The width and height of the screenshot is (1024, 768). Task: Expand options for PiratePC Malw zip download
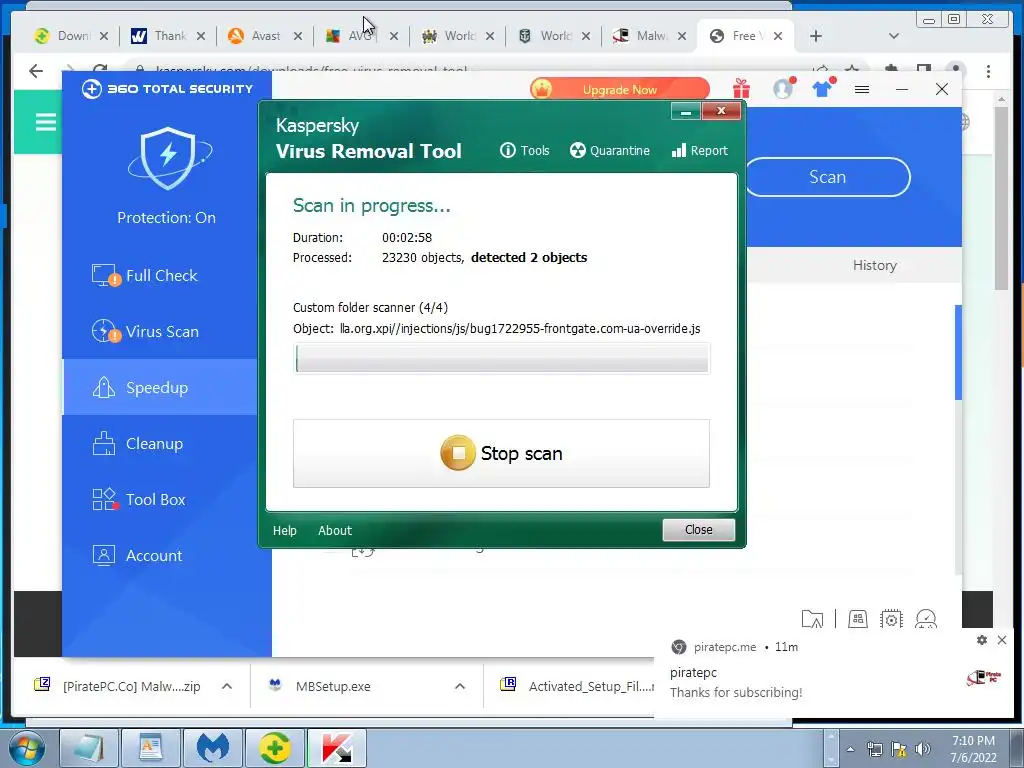coord(227,686)
